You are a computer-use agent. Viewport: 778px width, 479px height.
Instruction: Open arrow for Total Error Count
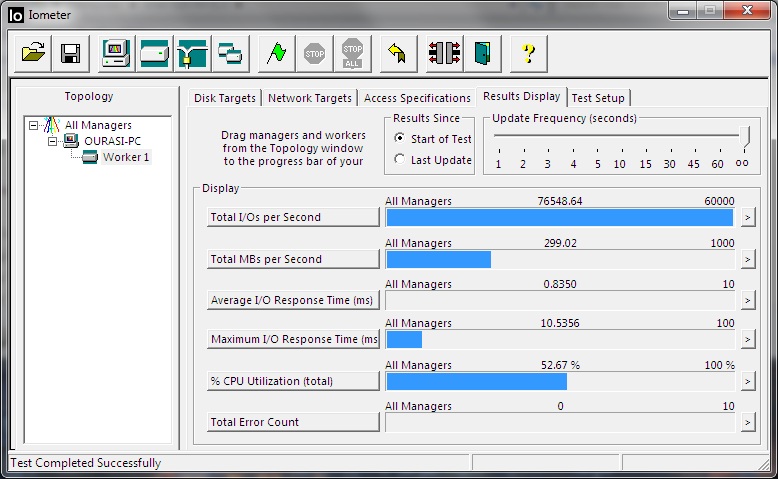coord(748,422)
